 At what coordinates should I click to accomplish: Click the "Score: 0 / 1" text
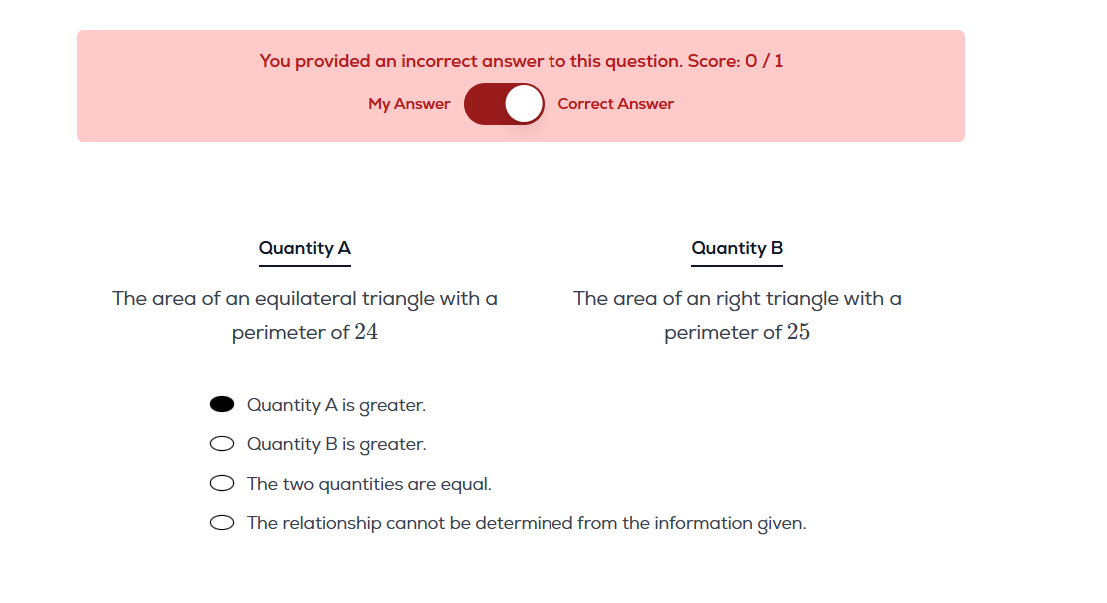coord(736,61)
